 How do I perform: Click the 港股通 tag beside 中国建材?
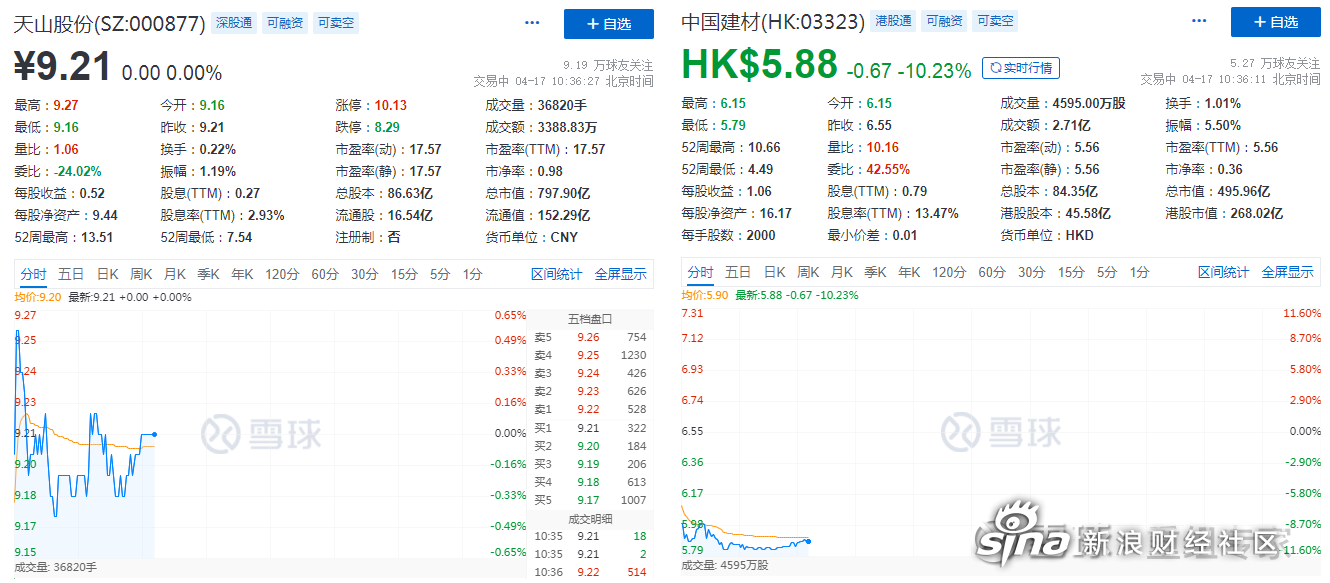click(893, 21)
